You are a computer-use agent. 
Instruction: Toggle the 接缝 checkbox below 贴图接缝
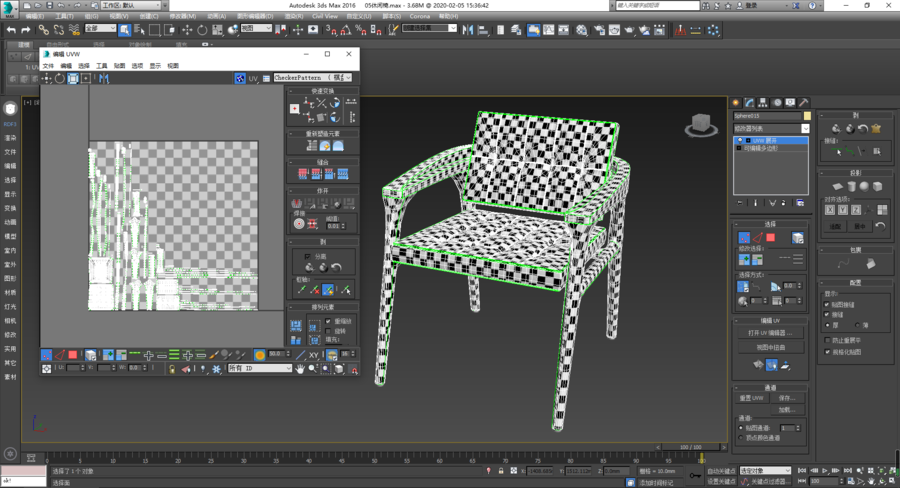click(x=827, y=314)
